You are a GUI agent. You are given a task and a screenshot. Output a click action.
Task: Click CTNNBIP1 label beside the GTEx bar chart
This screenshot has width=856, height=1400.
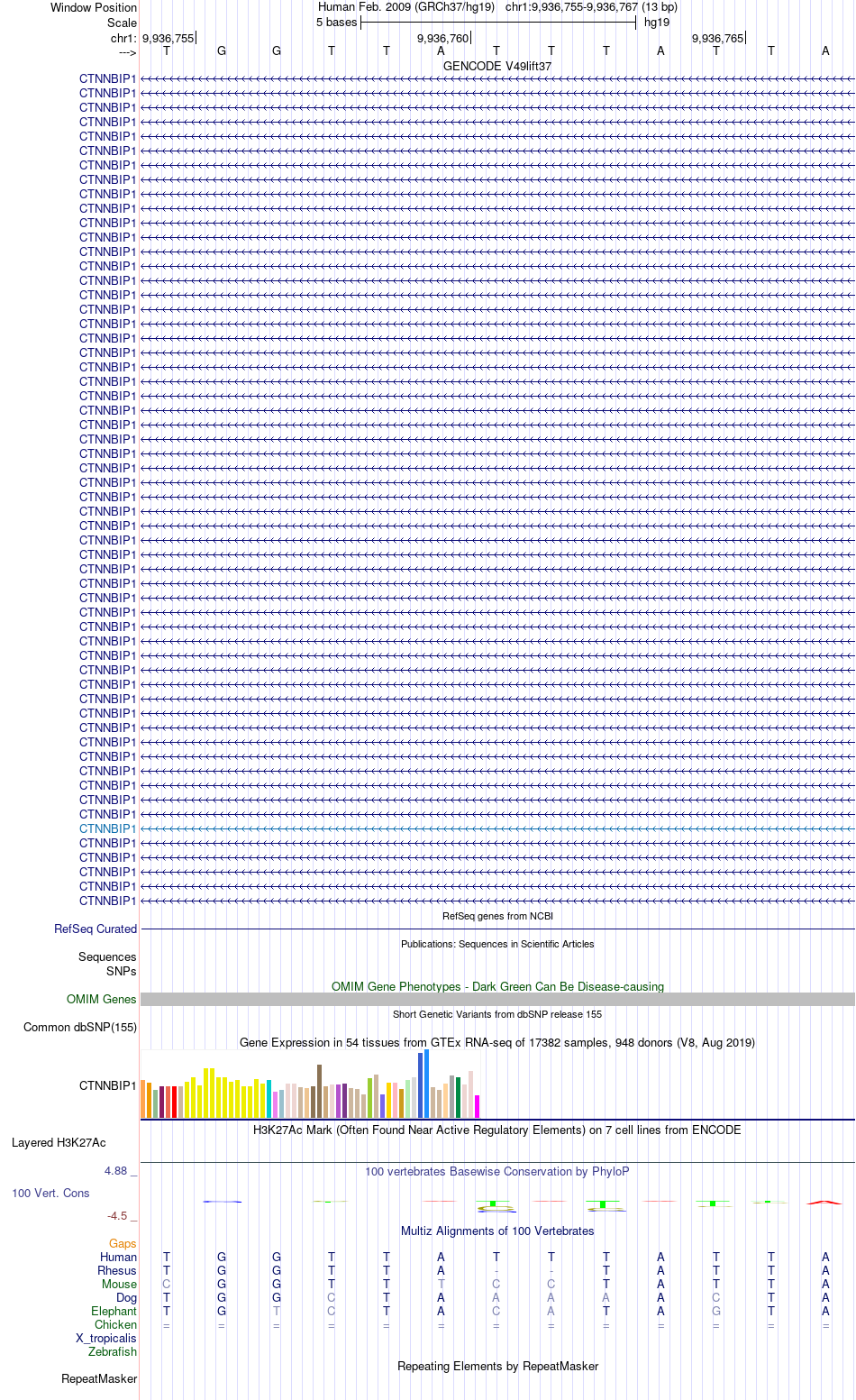(x=108, y=1085)
